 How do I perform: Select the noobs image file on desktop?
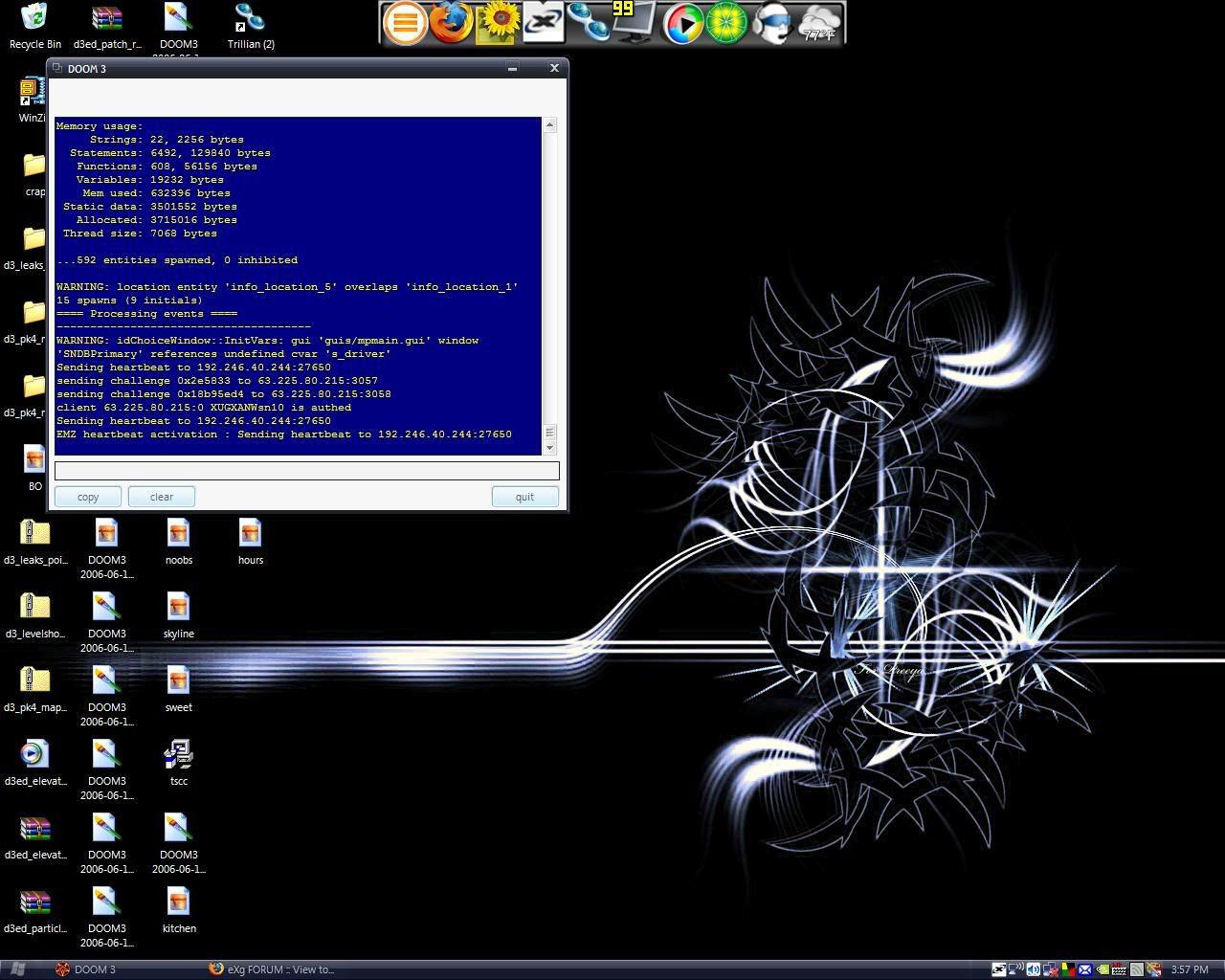179,543
